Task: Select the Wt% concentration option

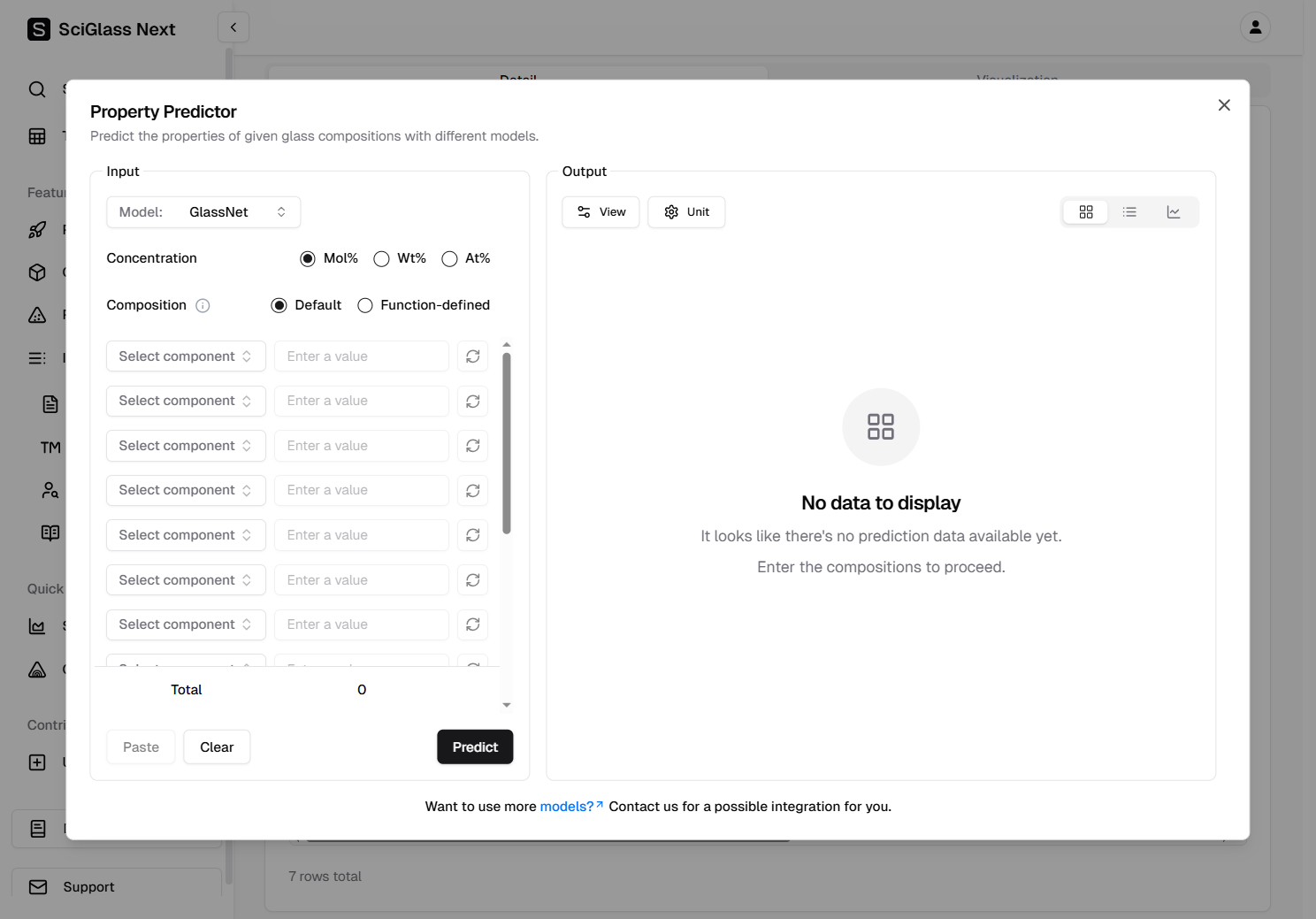Action: click(x=382, y=259)
